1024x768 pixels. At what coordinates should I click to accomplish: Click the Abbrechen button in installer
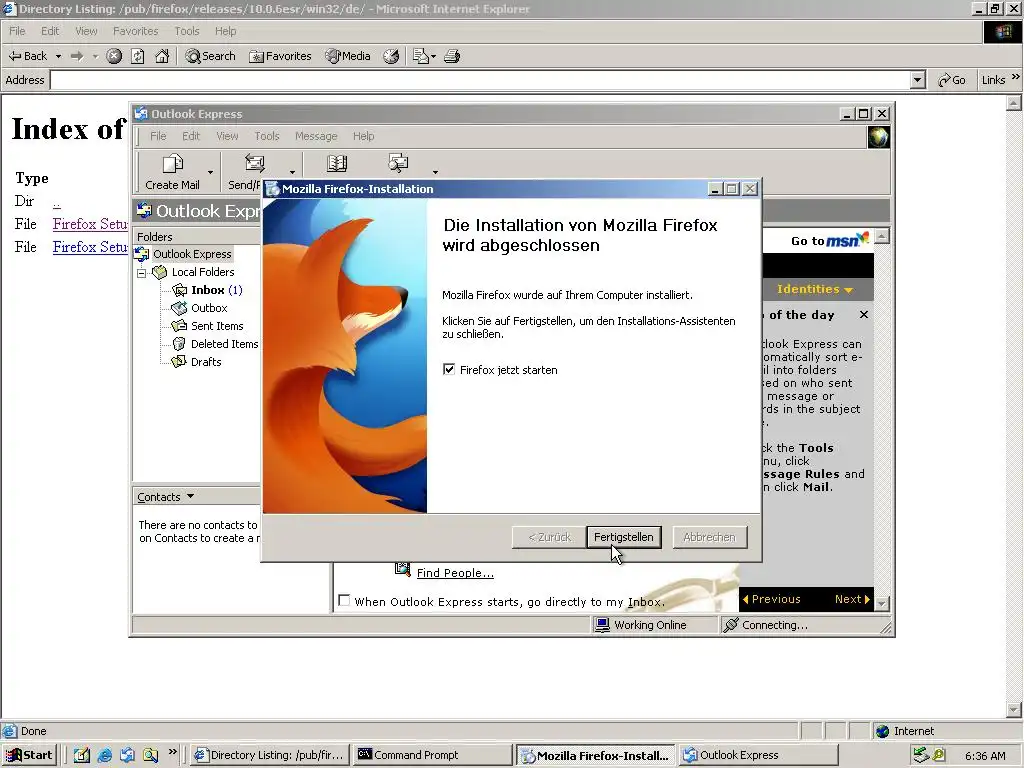[709, 537]
